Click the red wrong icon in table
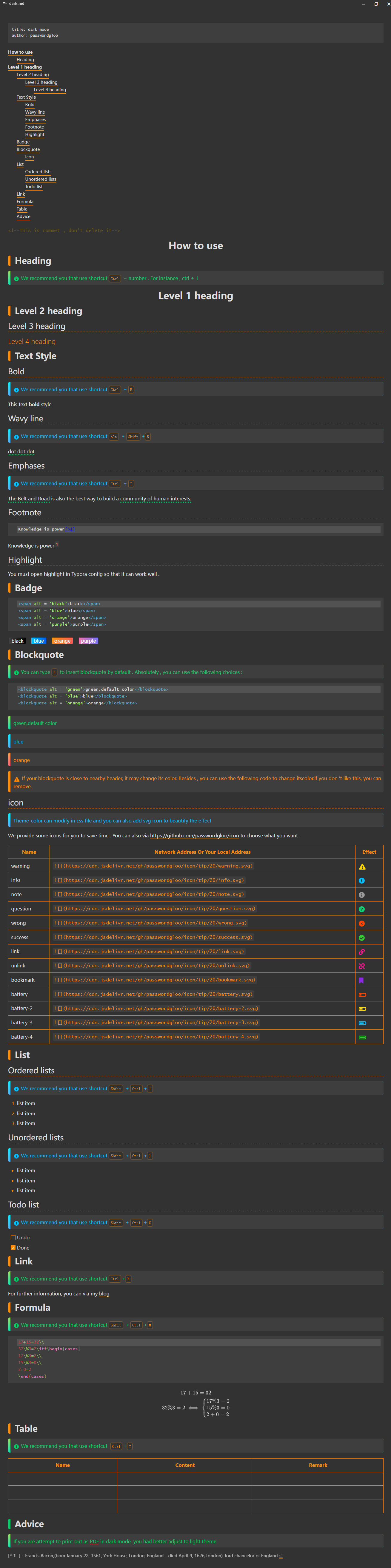Viewport: 391px width, 1568px height. [362, 923]
